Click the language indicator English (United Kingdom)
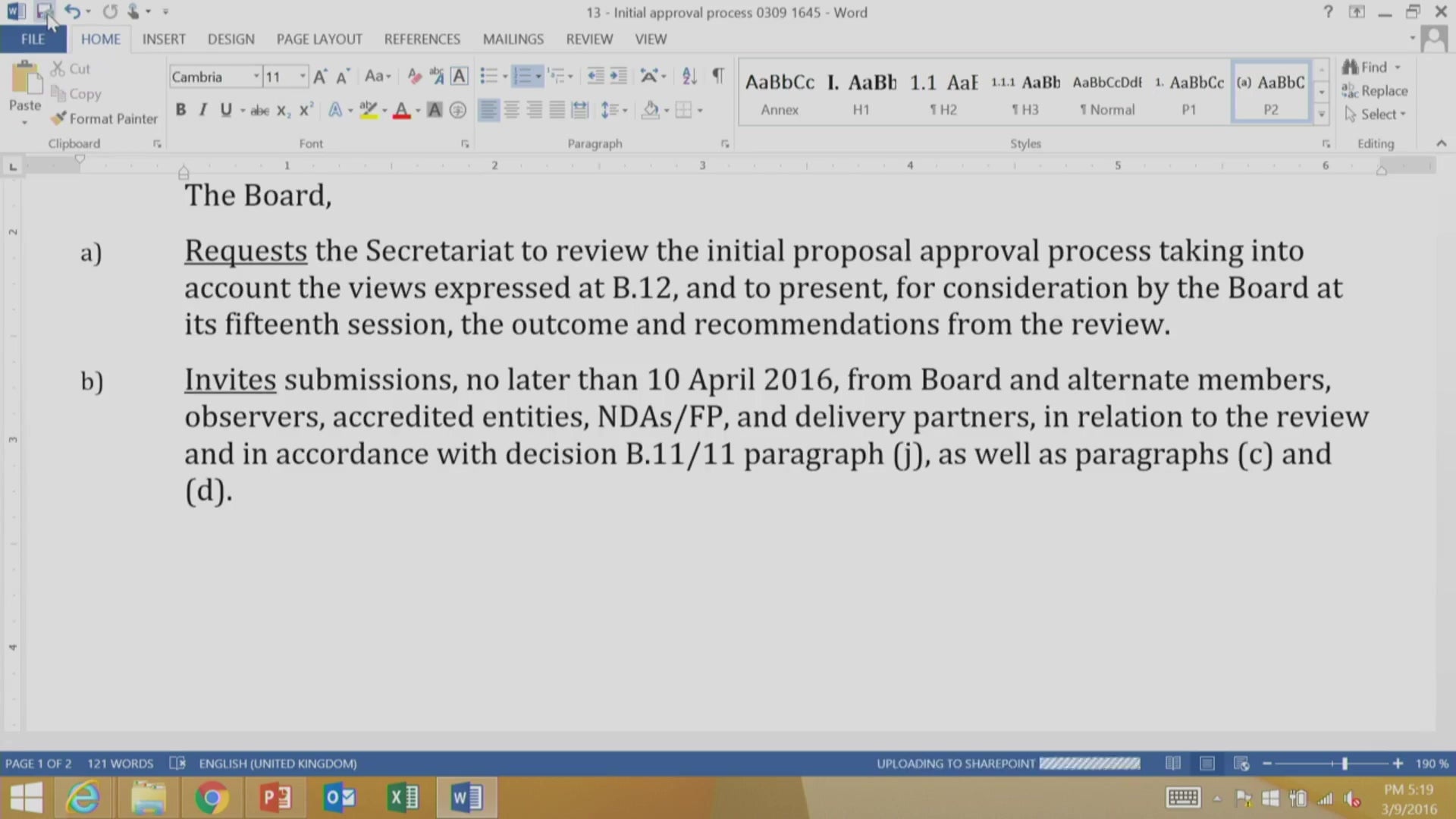 tap(278, 763)
